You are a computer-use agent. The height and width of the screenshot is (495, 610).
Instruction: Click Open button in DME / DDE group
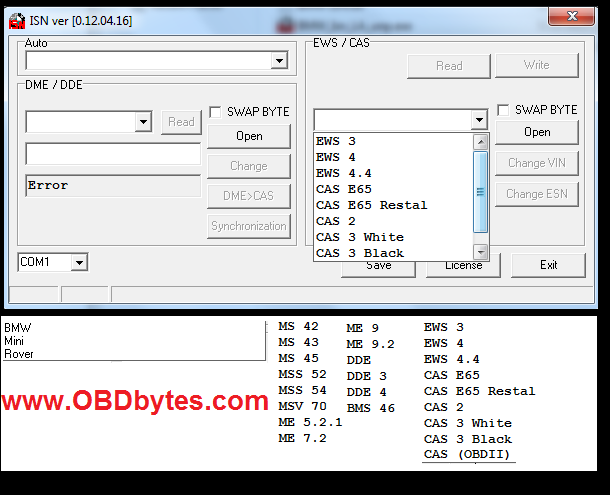(249, 136)
